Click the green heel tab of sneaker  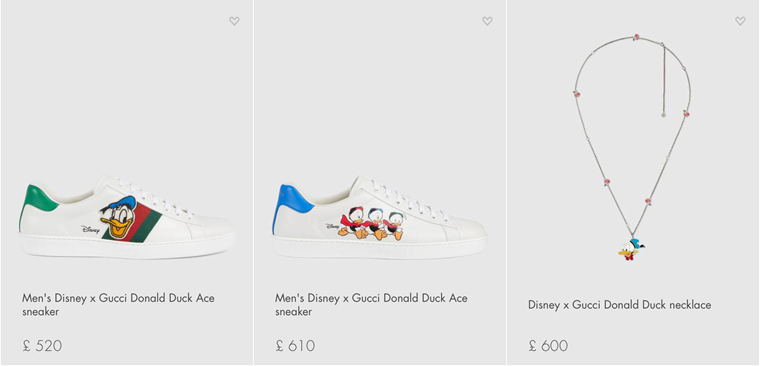[x=39, y=199]
